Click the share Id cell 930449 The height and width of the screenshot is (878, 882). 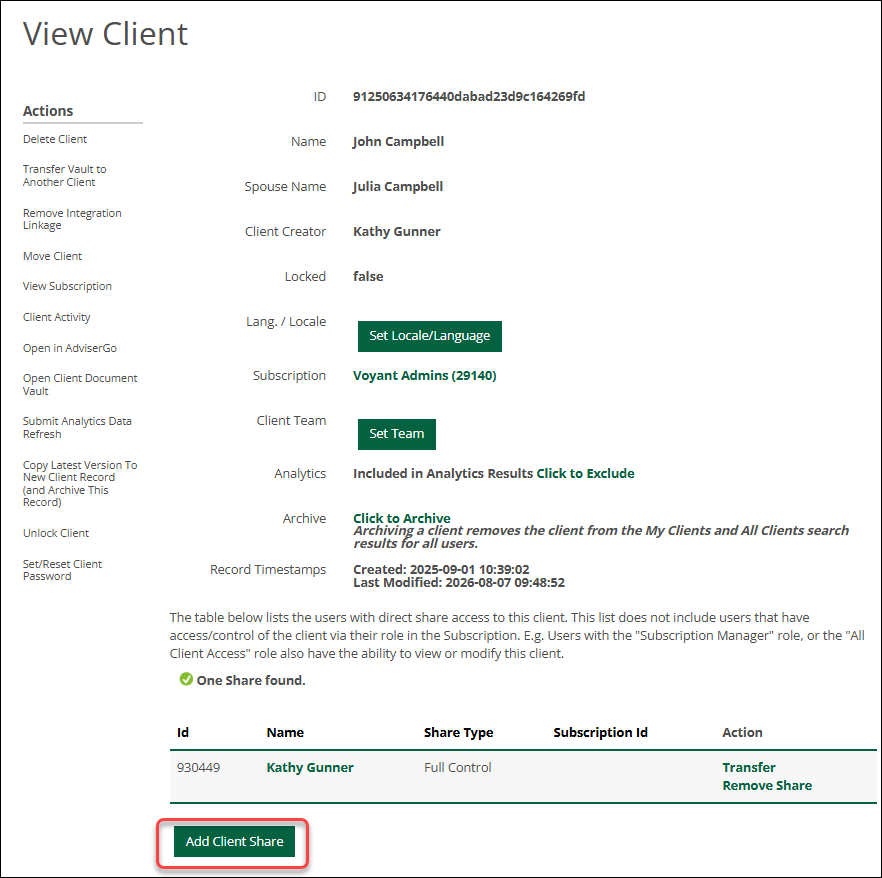click(x=199, y=768)
